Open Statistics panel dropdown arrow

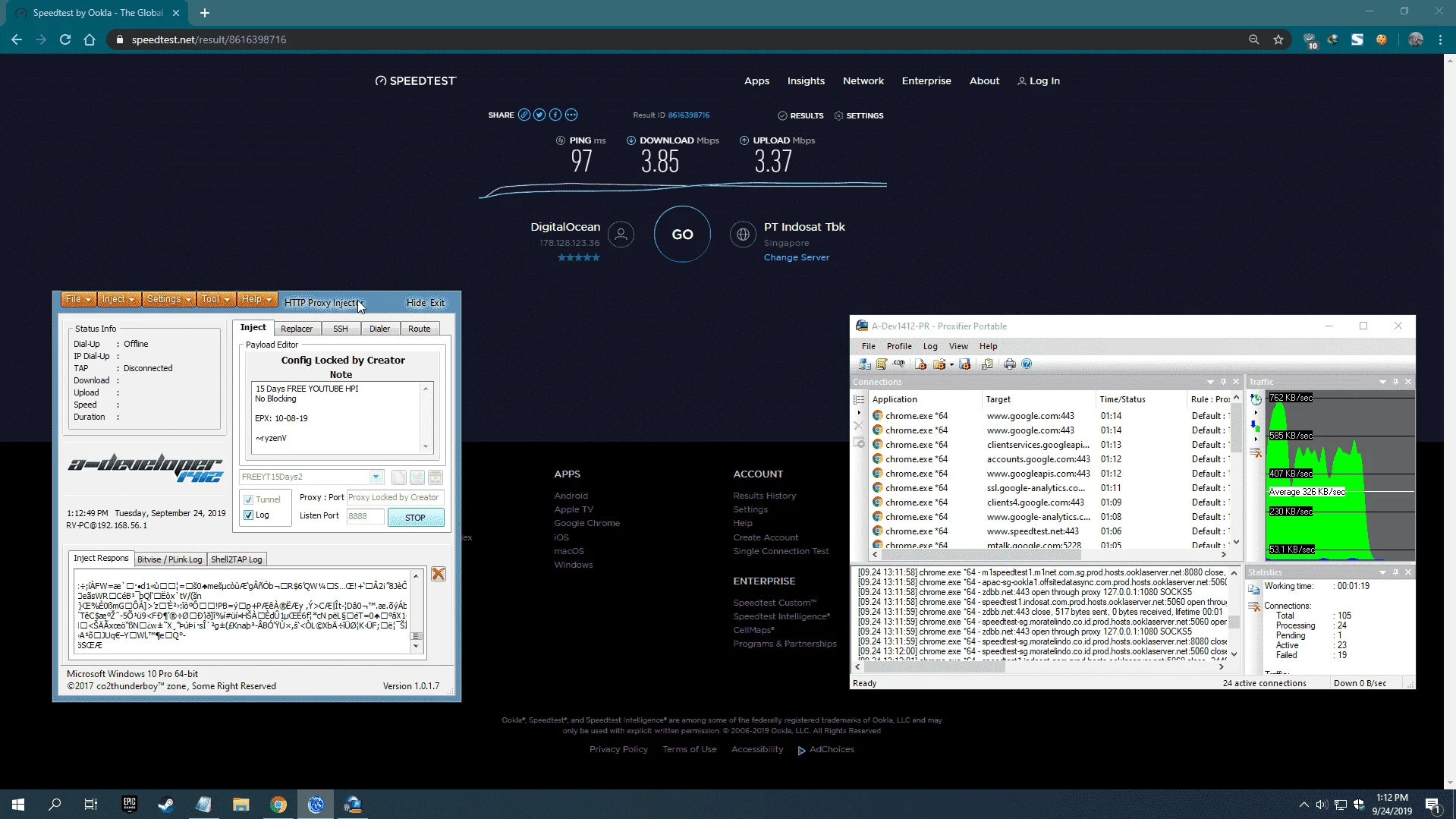click(1382, 572)
